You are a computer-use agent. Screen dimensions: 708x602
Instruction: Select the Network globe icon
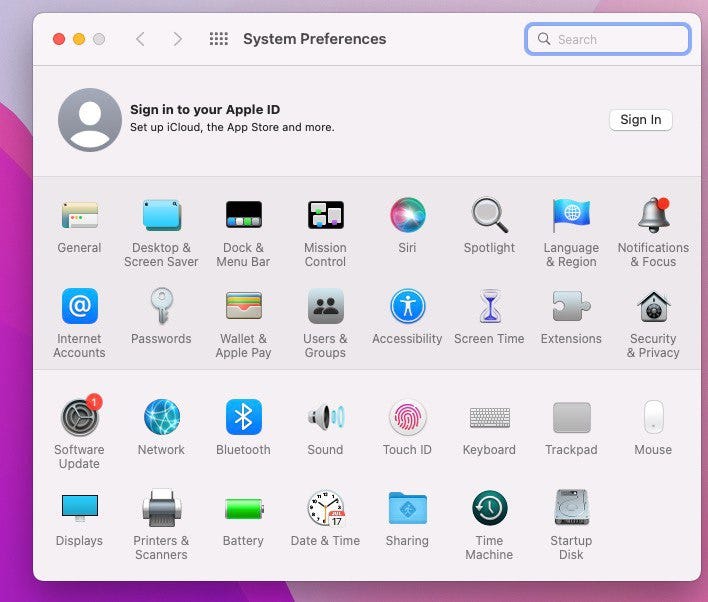(161, 417)
